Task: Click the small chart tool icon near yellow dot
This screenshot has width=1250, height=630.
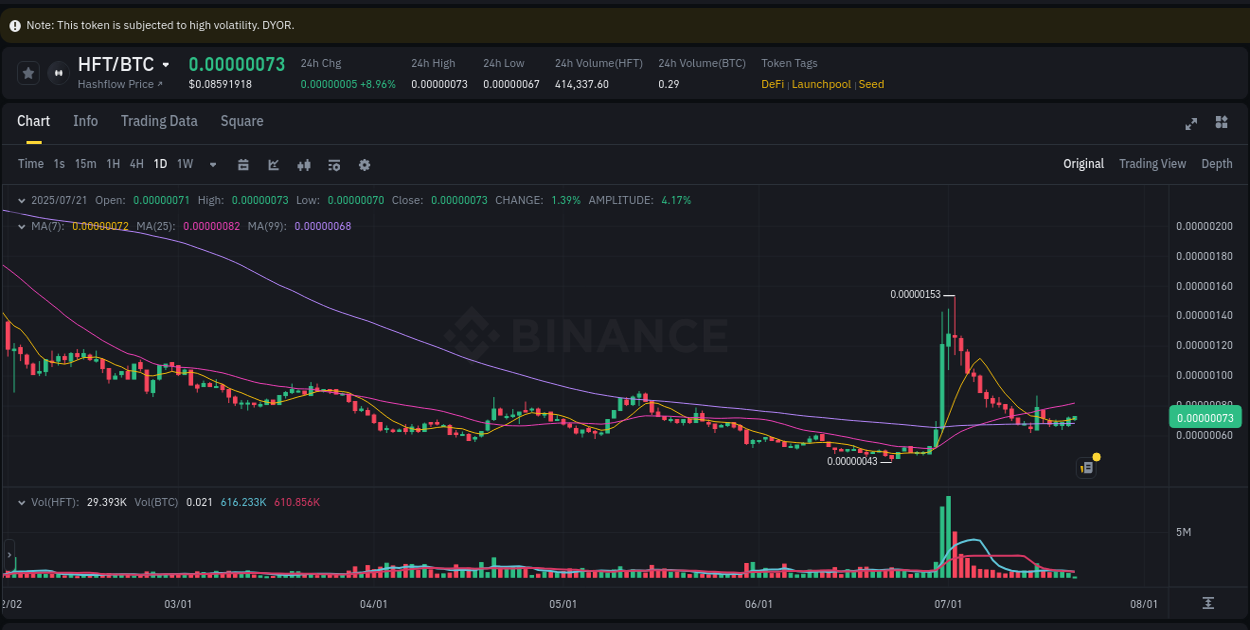Action: 1086,467
